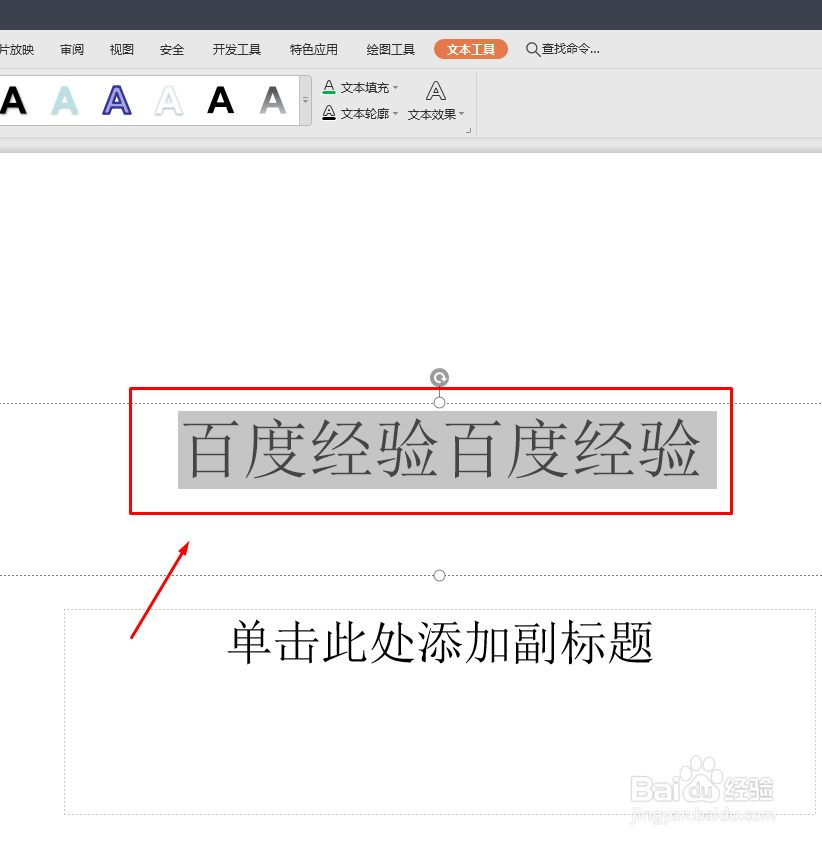822x844 pixels.
Task: Click the 文本效果 icon
Action: pos(435,90)
